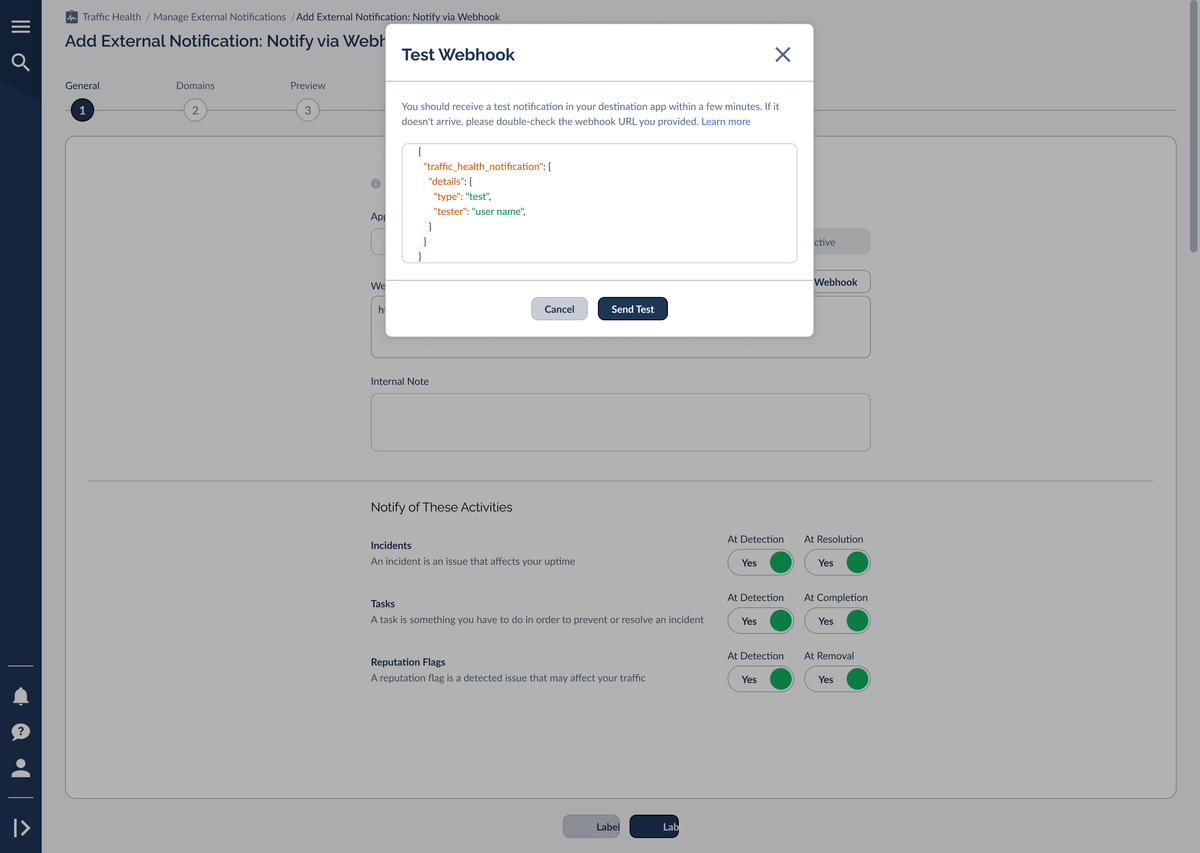Click Notify of These Activities heading
Screen dimensions: 1200x853
[441, 507]
